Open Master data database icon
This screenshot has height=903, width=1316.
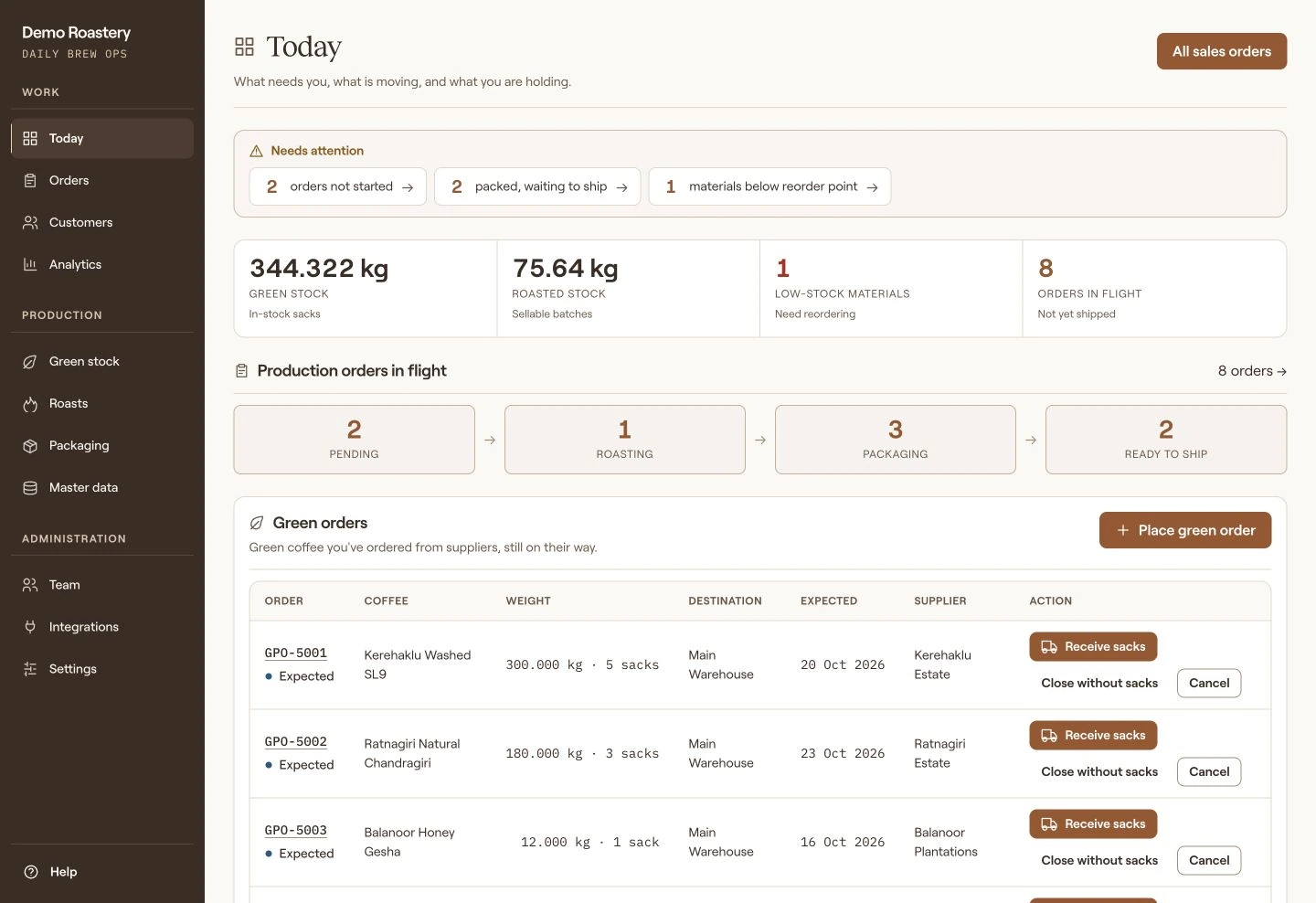(30, 488)
